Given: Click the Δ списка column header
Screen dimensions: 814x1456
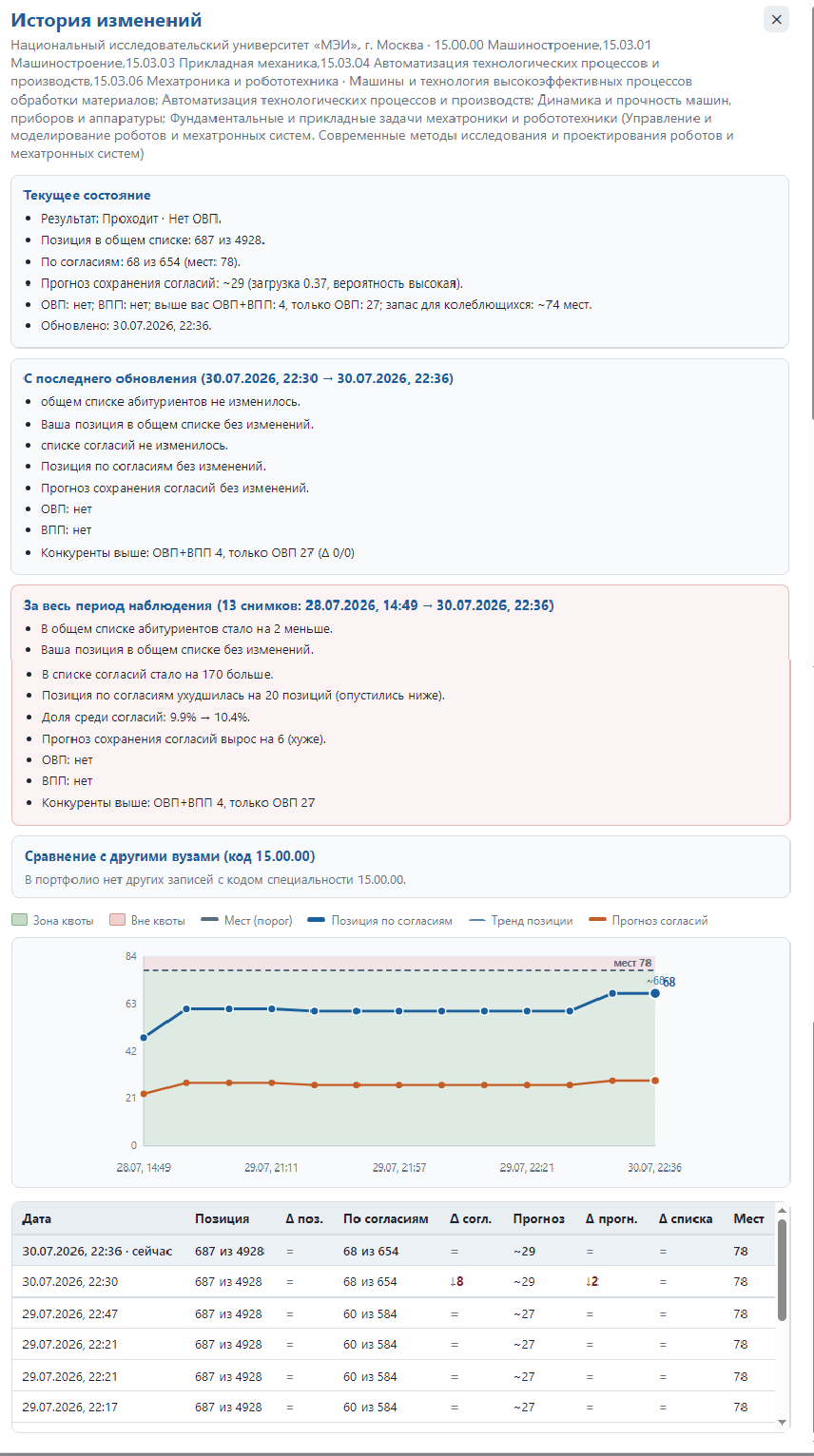Looking at the screenshot, I should 686,1218.
